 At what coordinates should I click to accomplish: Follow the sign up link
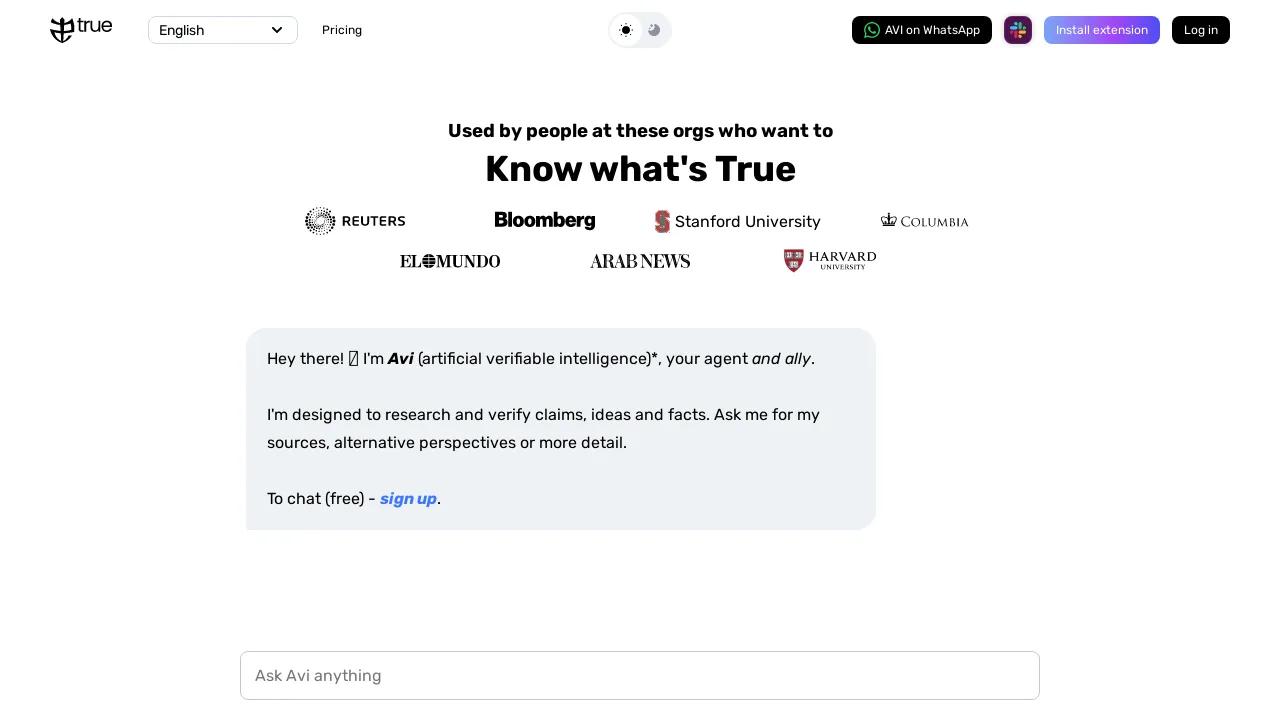(408, 499)
